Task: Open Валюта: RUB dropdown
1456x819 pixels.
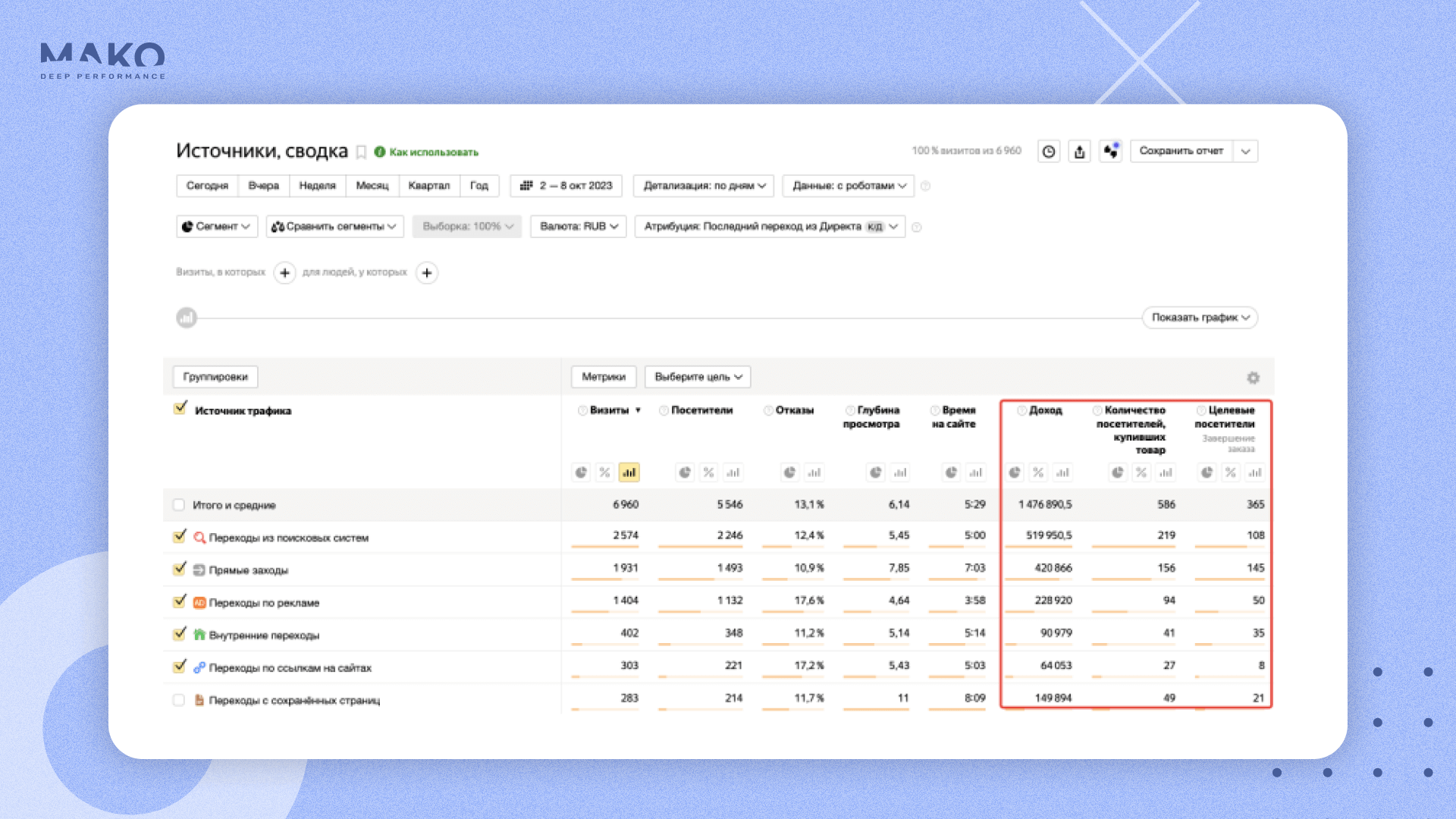Action: click(578, 227)
